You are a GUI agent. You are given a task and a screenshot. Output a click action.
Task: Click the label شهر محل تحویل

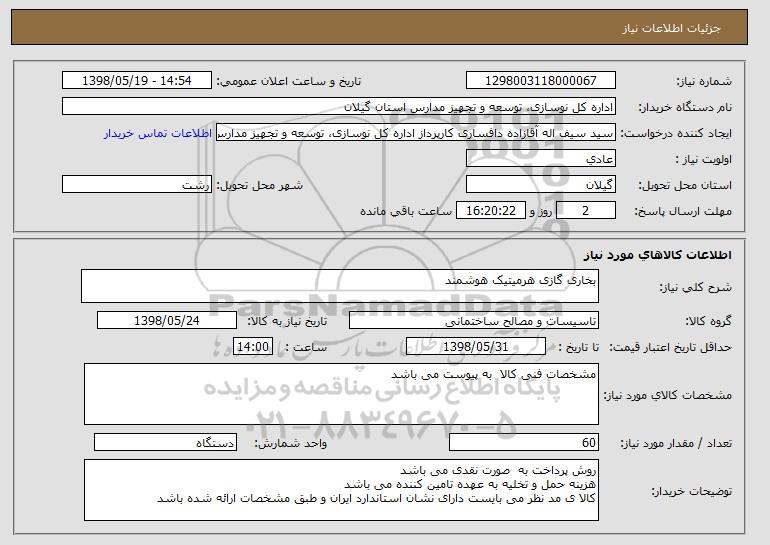(260, 185)
